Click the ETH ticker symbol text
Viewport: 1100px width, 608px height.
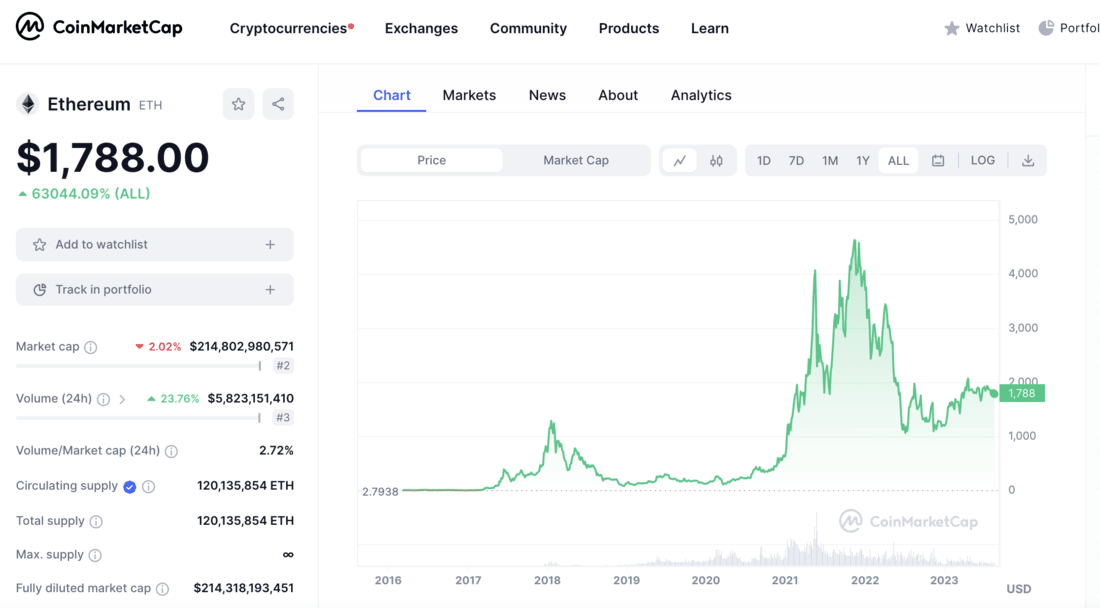tap(150, 105)
